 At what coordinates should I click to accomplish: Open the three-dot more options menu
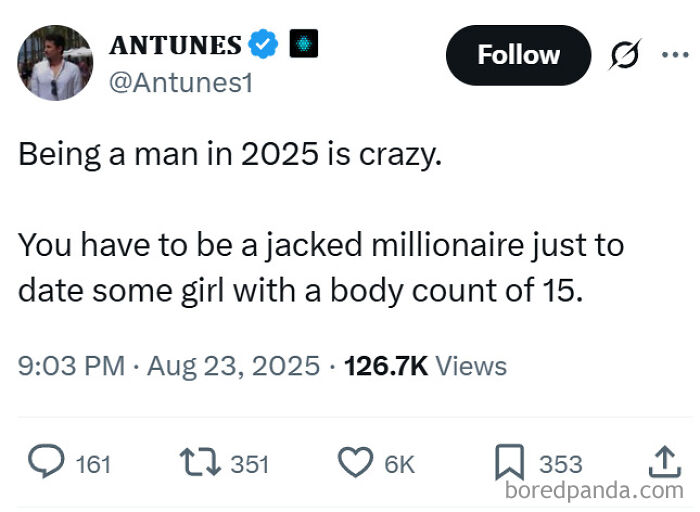point(675,55)
